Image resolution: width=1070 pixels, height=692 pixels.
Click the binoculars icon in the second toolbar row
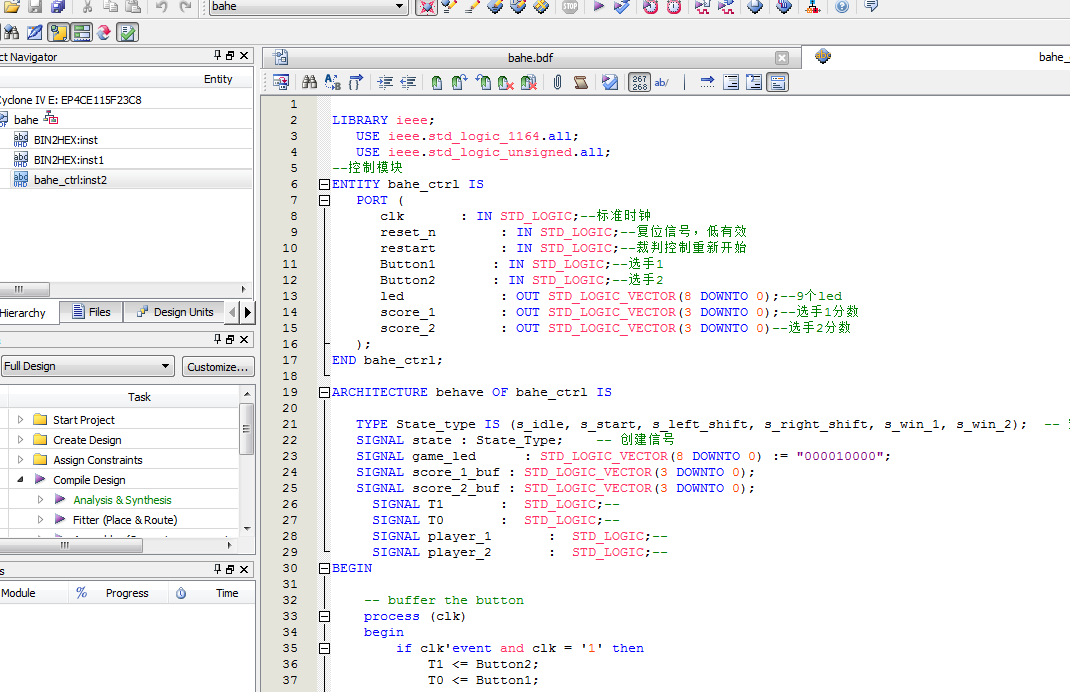(11, 32)
